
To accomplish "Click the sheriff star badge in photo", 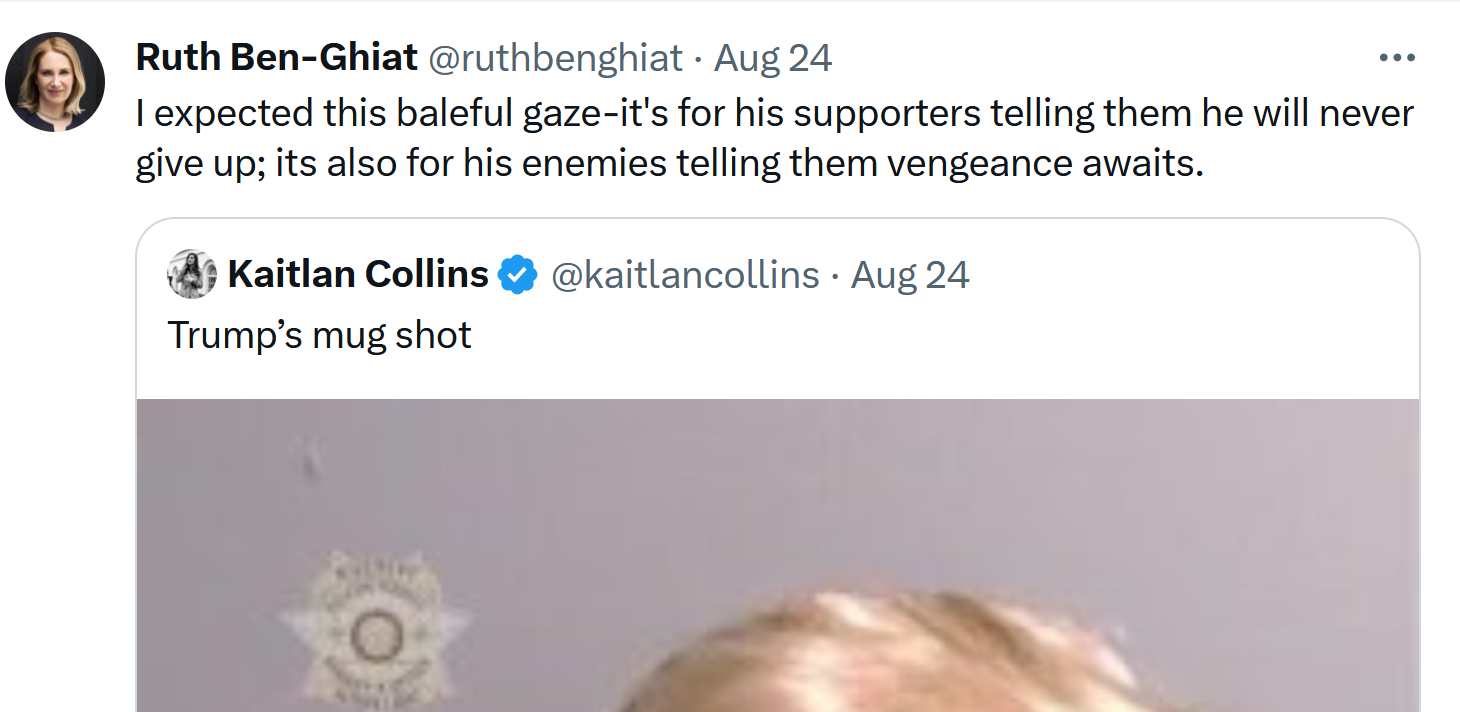I will click(x=374, y=628).
